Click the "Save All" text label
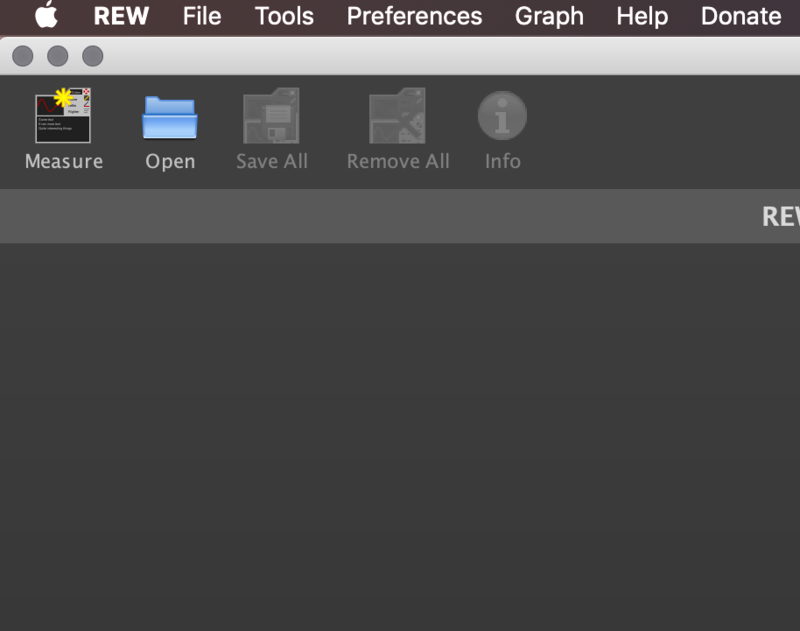 pos(271,161)
